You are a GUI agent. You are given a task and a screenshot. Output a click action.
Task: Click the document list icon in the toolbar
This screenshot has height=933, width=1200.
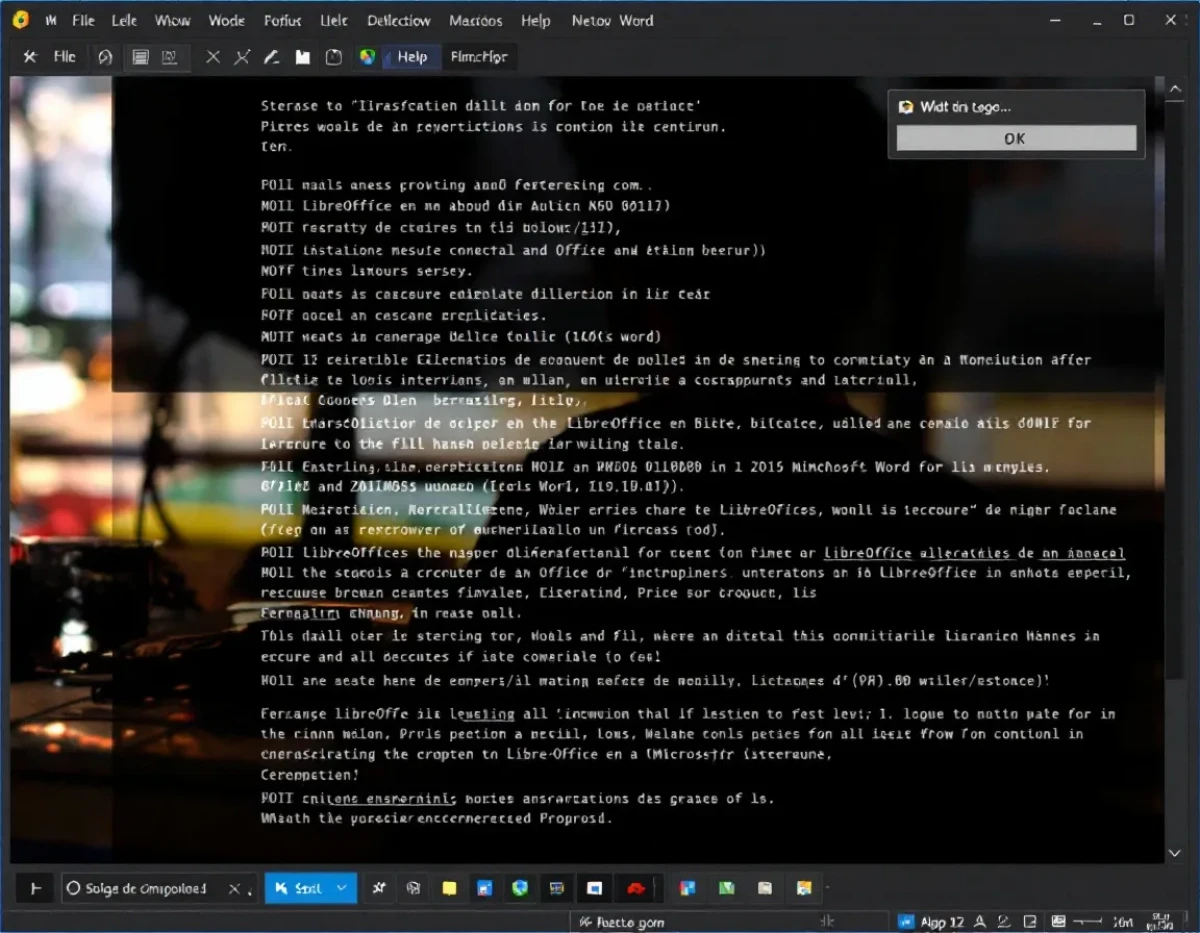[x=141, y=57]
